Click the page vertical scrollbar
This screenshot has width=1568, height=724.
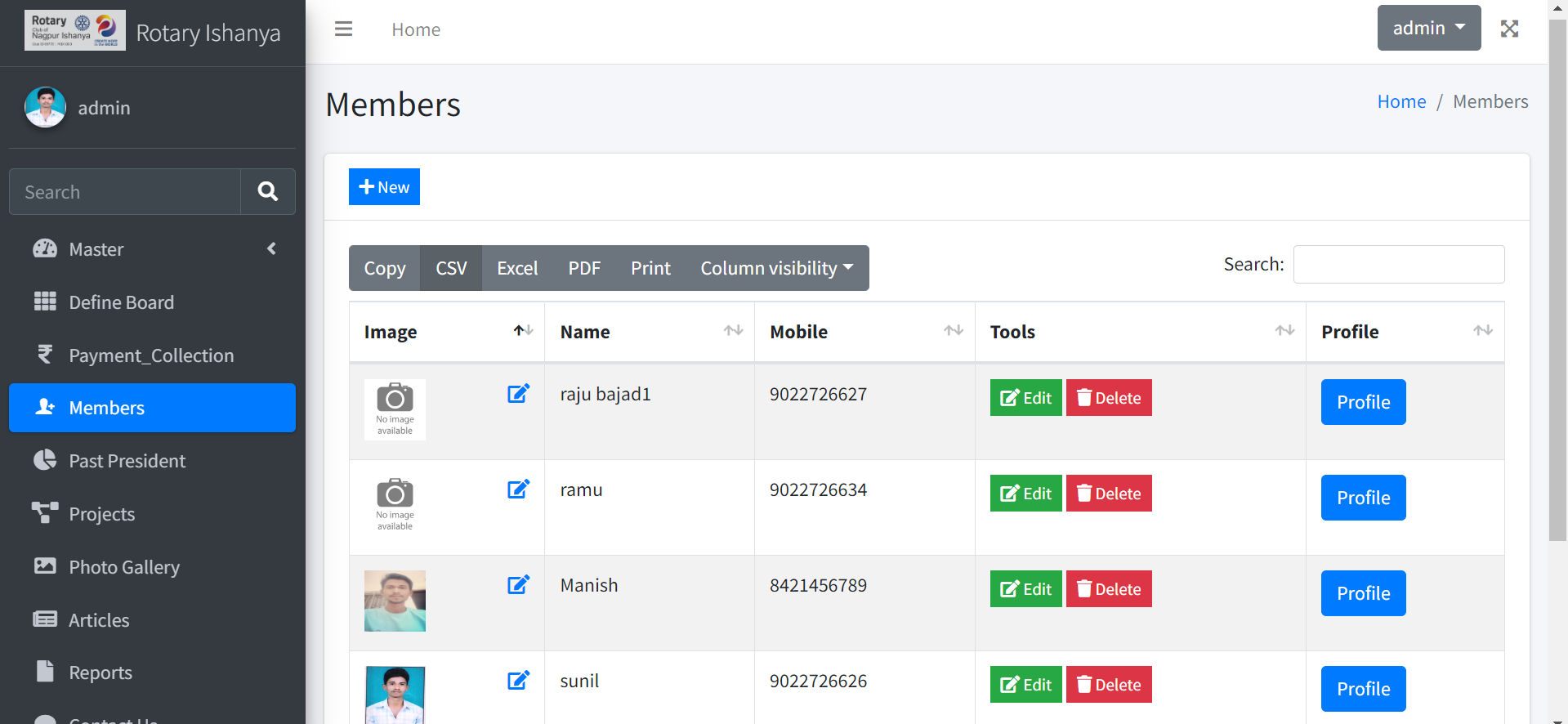pyautogui.click(x=1557, y=327)
